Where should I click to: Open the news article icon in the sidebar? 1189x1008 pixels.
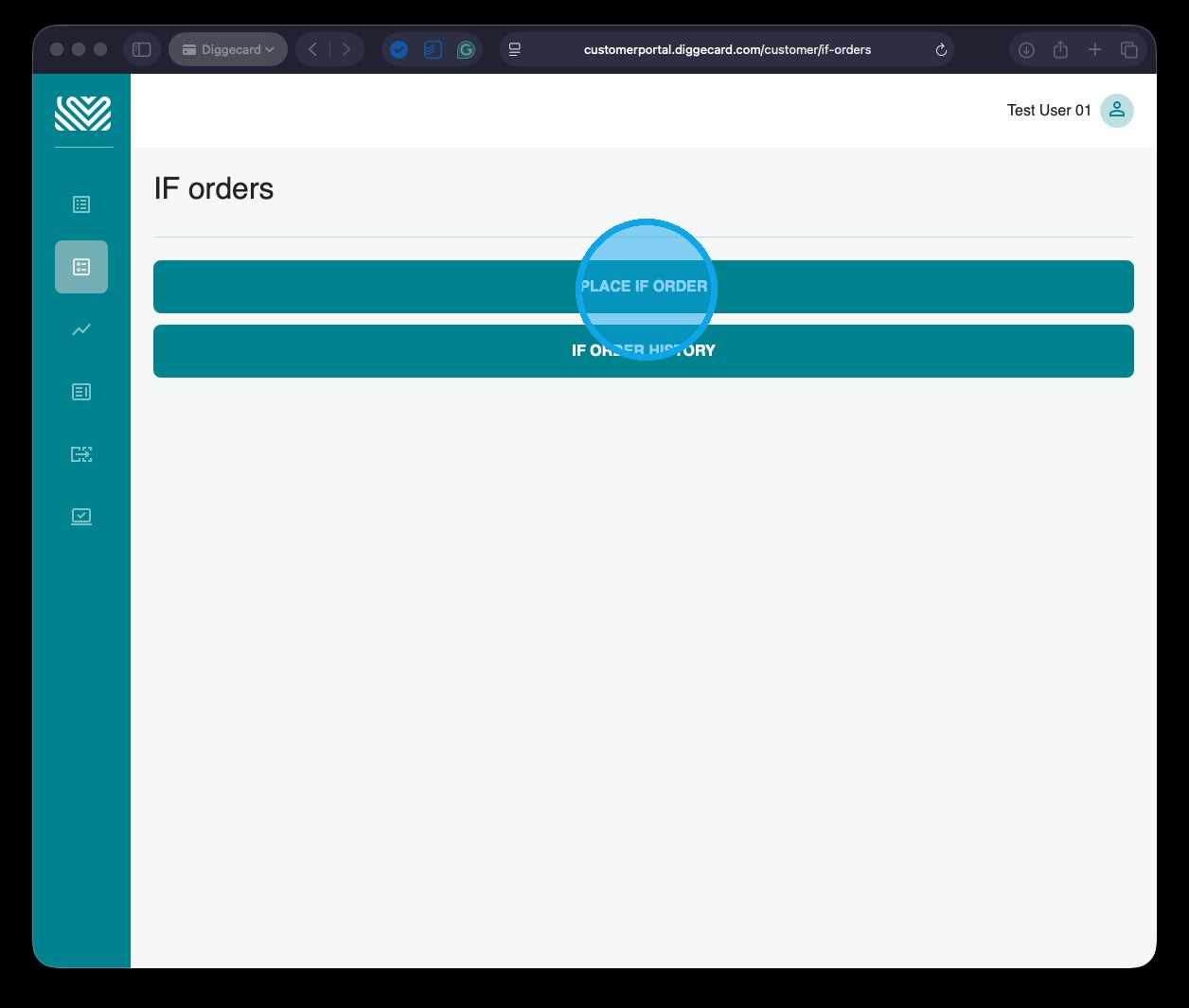coord(81,392)
